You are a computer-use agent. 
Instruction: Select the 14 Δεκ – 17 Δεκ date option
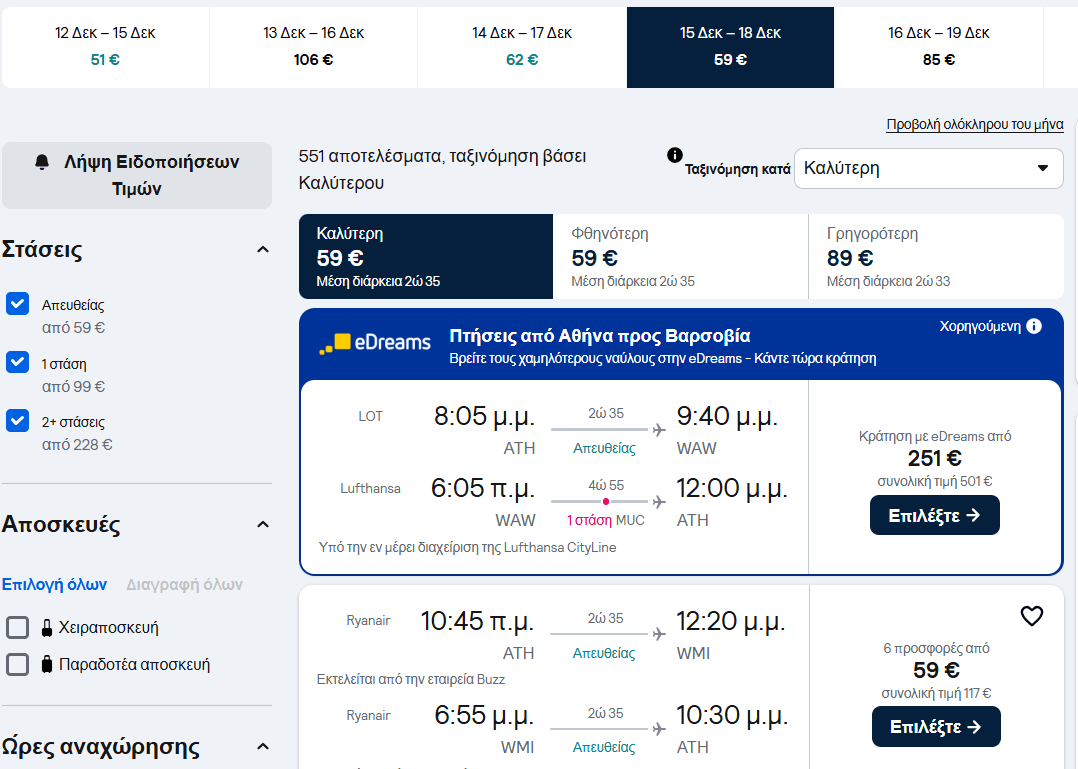click(x=522, y=46)
